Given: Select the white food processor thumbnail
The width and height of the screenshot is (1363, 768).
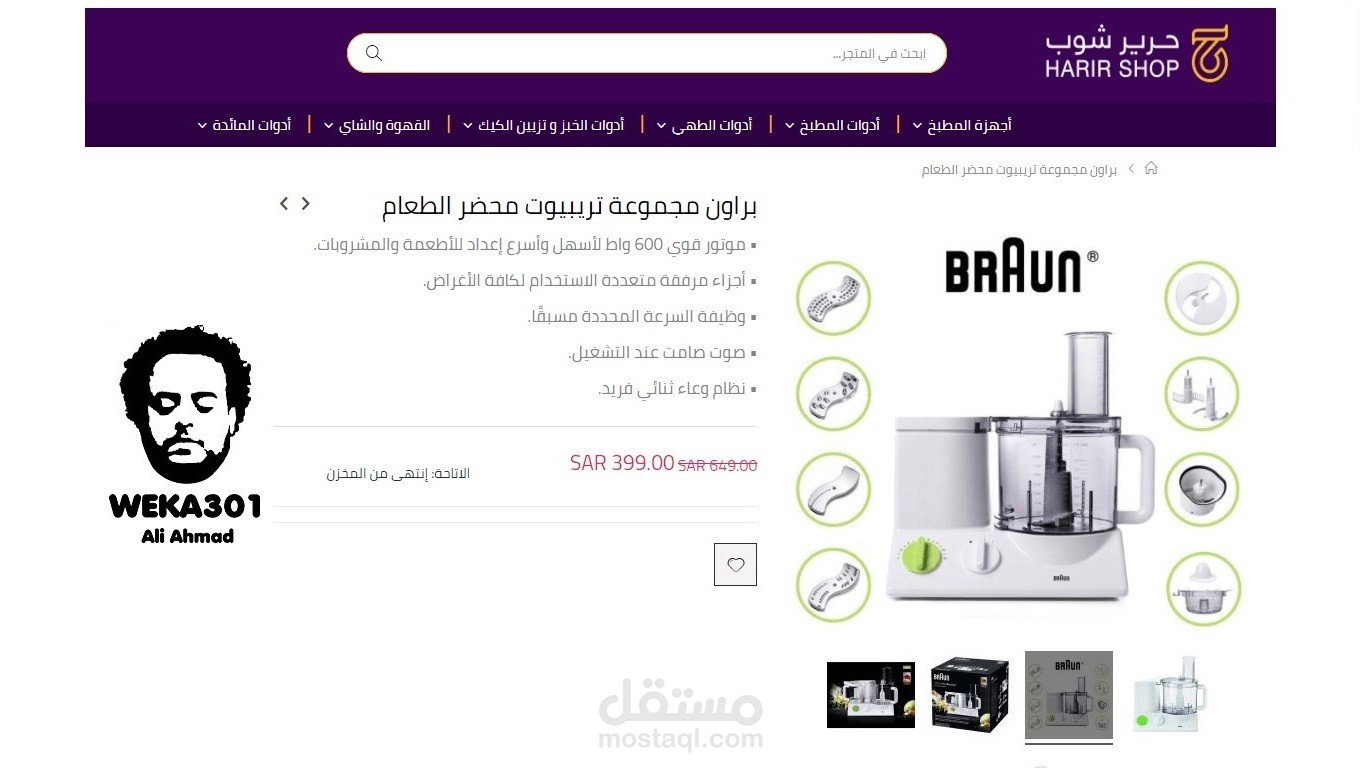Looking at the screenshot, I should pos(1167,694).
